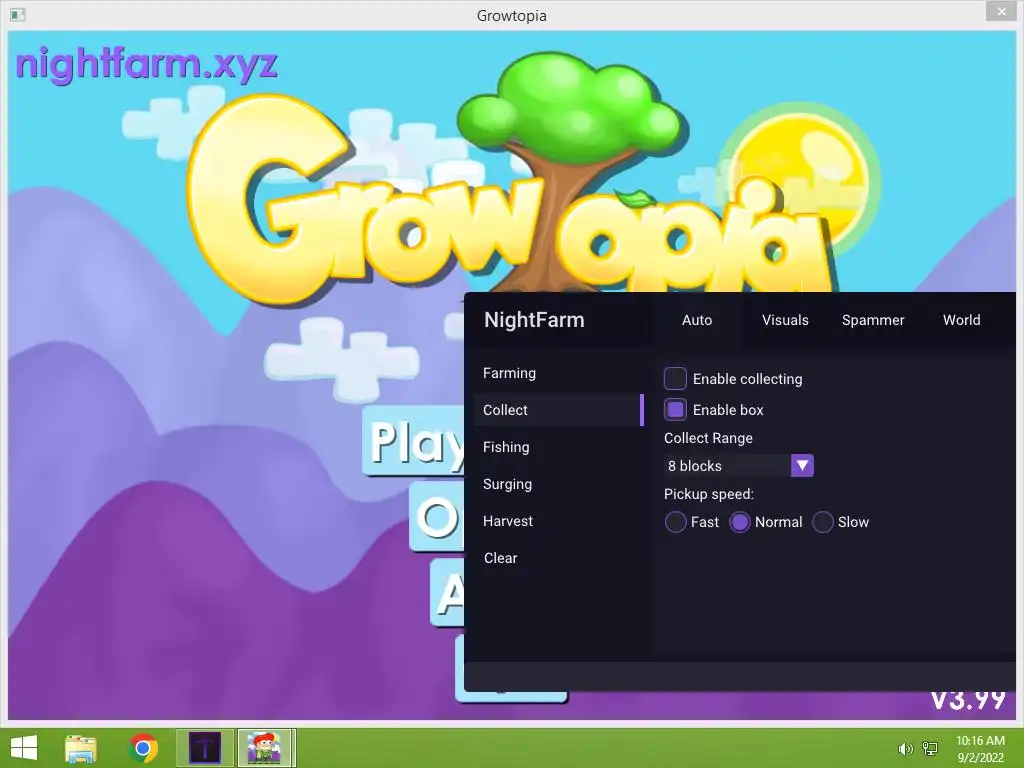Click the 8 blocks combo box field
The image size is (1024, 768).
pos(739,466)
